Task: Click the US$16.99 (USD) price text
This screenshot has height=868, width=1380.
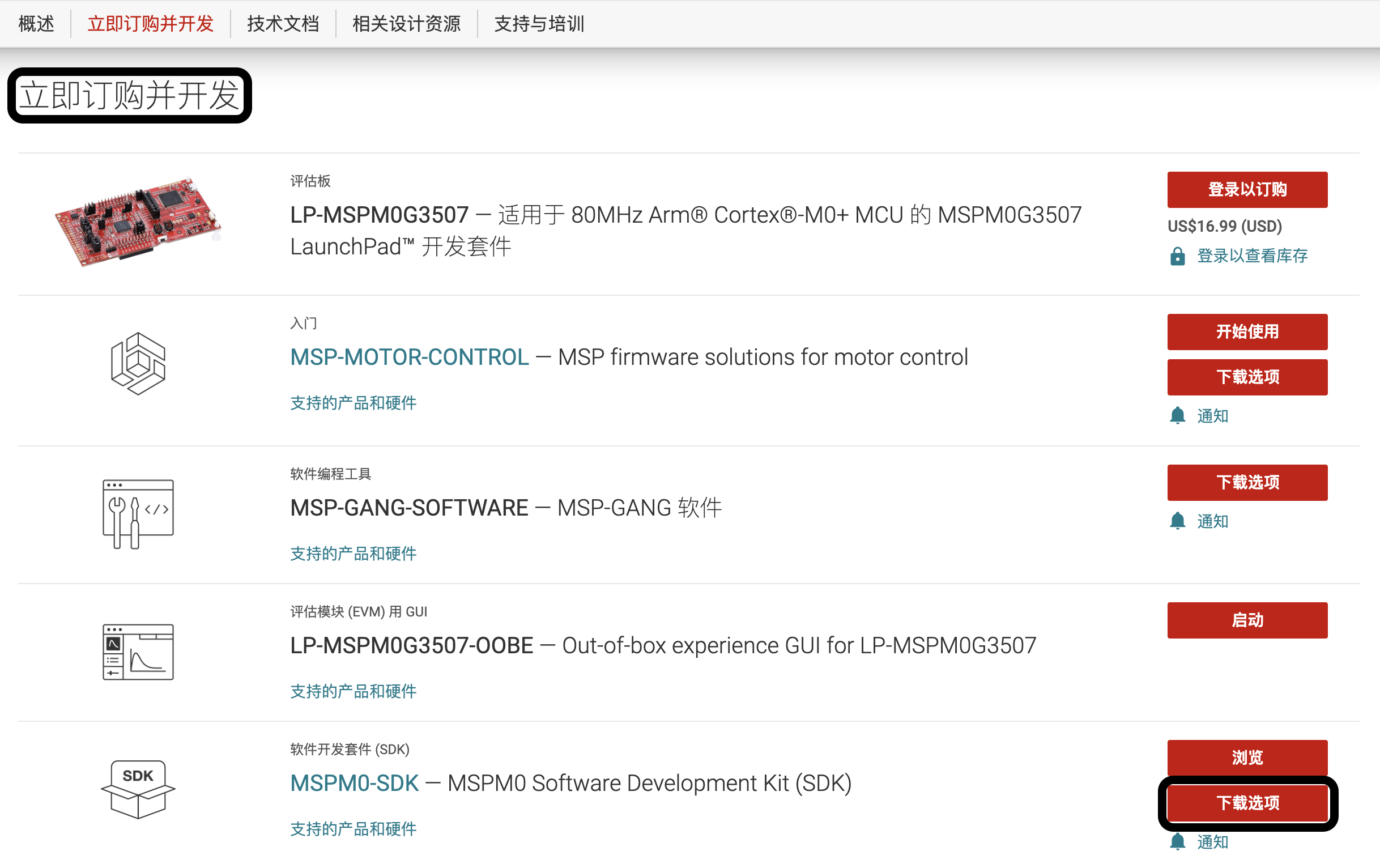Action: 1225,227
